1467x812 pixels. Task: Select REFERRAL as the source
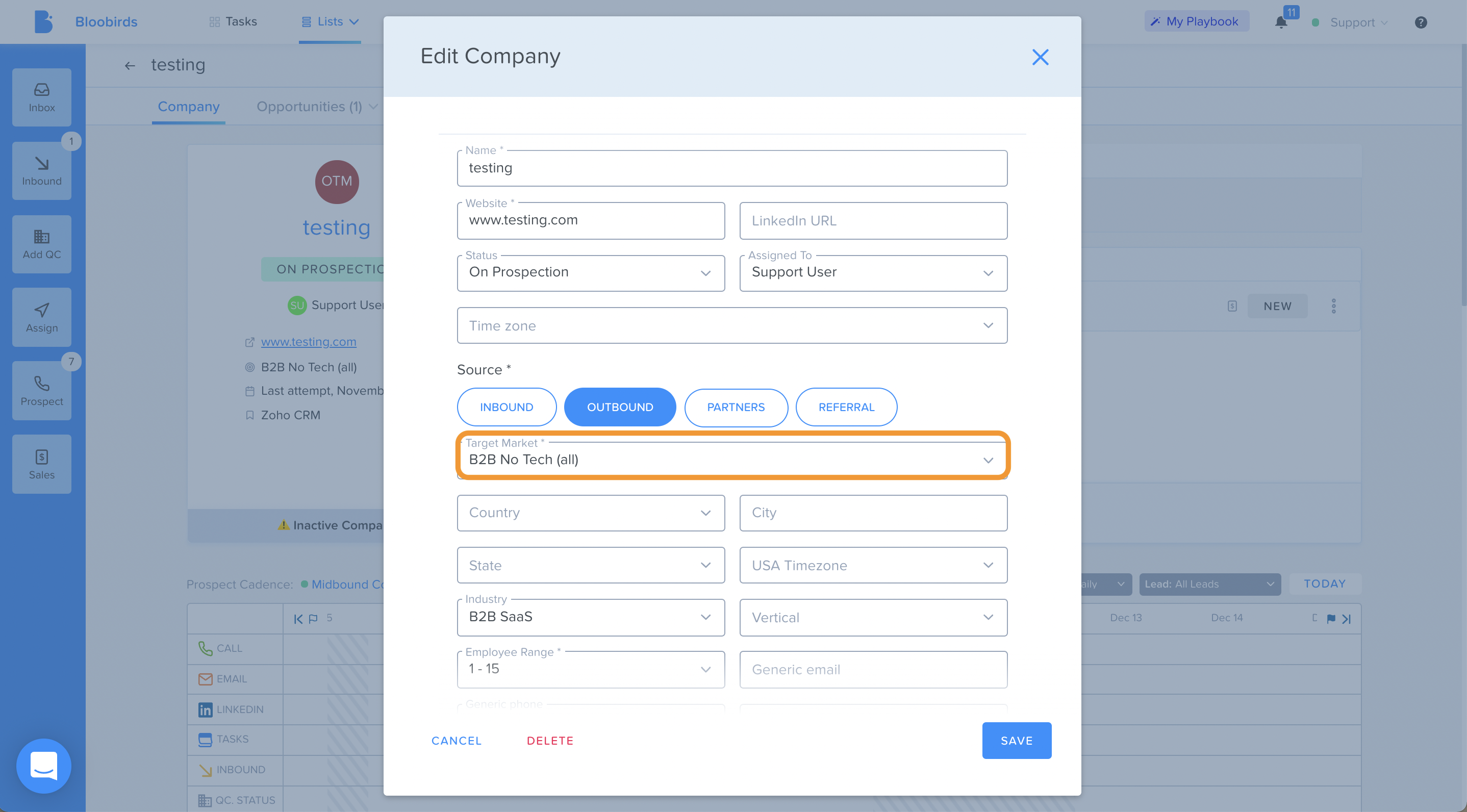846,407
